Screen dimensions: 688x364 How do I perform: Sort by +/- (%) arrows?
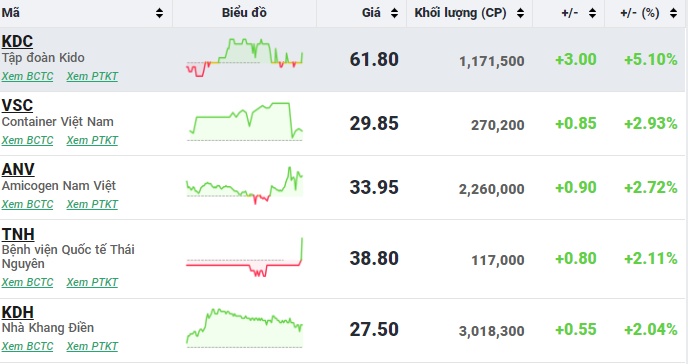[674, 13]
